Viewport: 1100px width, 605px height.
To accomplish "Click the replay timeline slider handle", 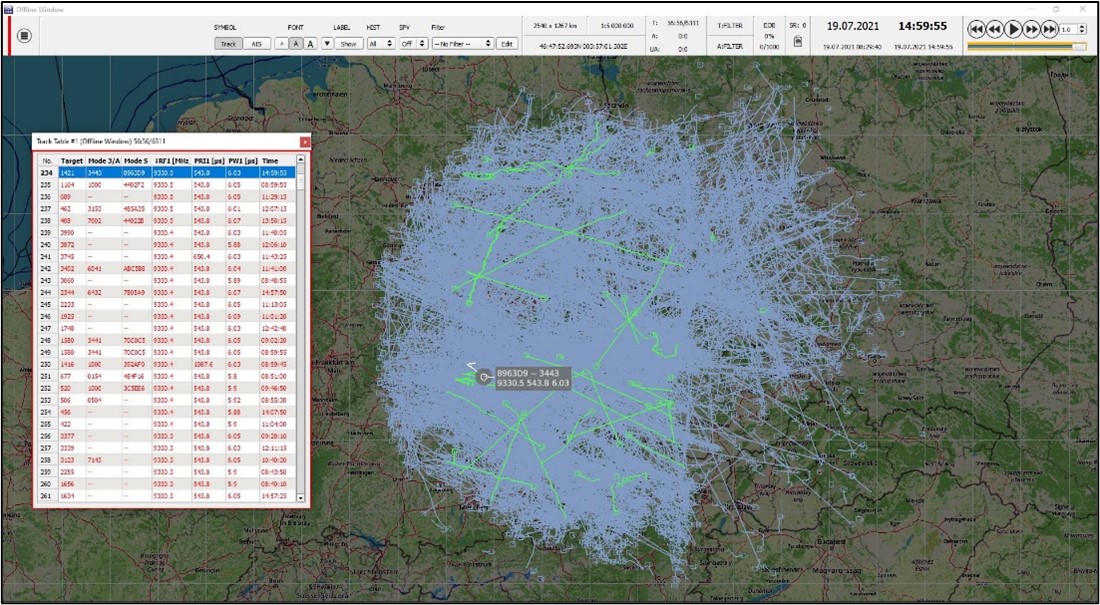I will 1079,46.
